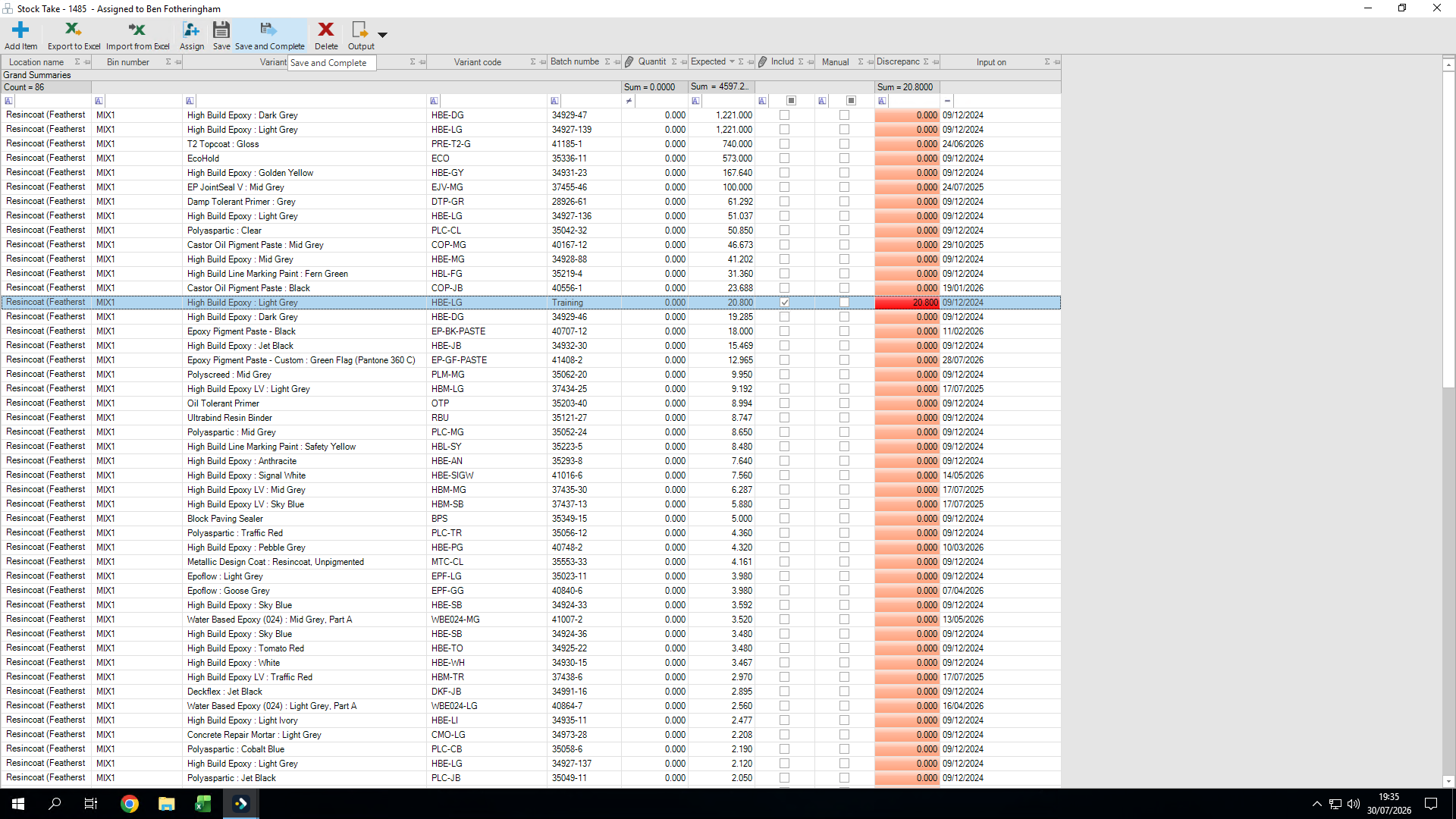Open filter operator for Quantity column

629,101
